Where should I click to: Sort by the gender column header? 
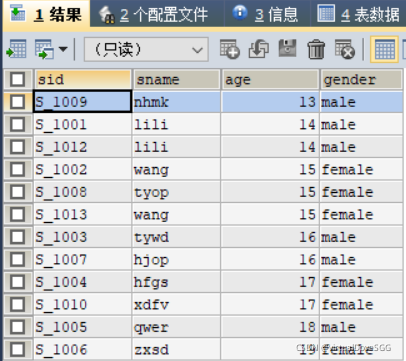coord(361,80)
